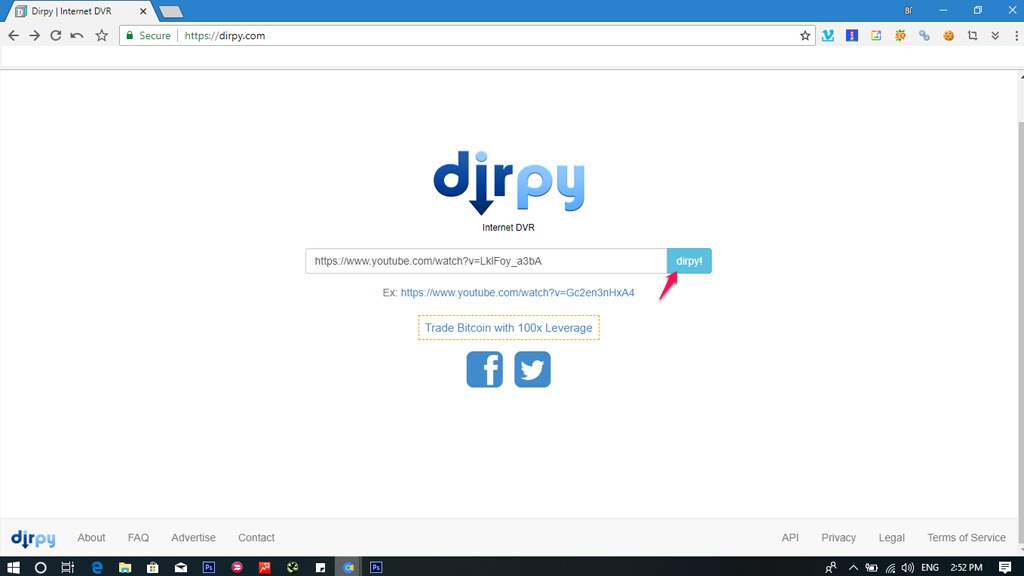
Task: Open the People icon in system tray
Action: pos(831,567)
